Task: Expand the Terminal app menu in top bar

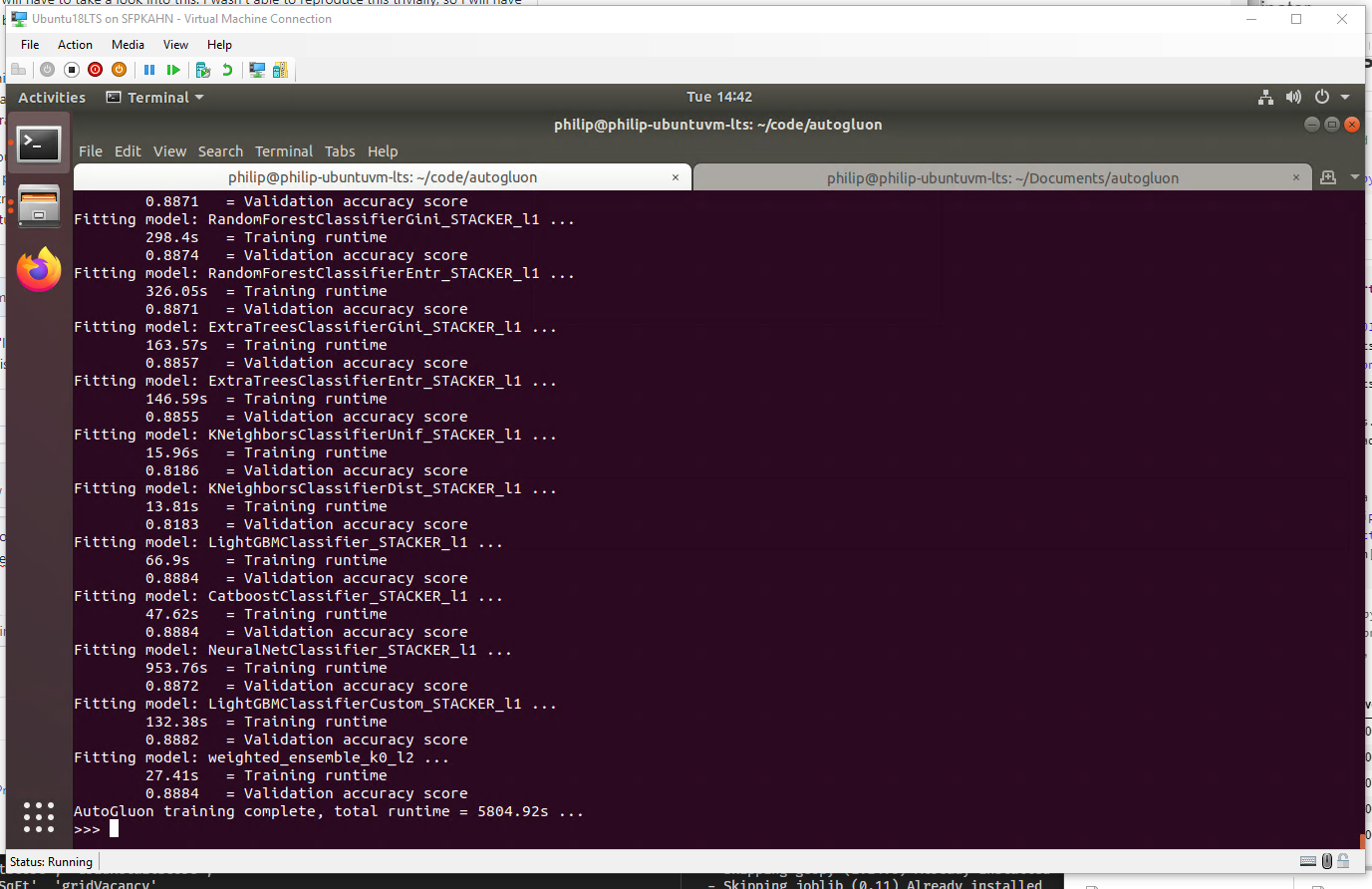Action: (x=155, y=98)
